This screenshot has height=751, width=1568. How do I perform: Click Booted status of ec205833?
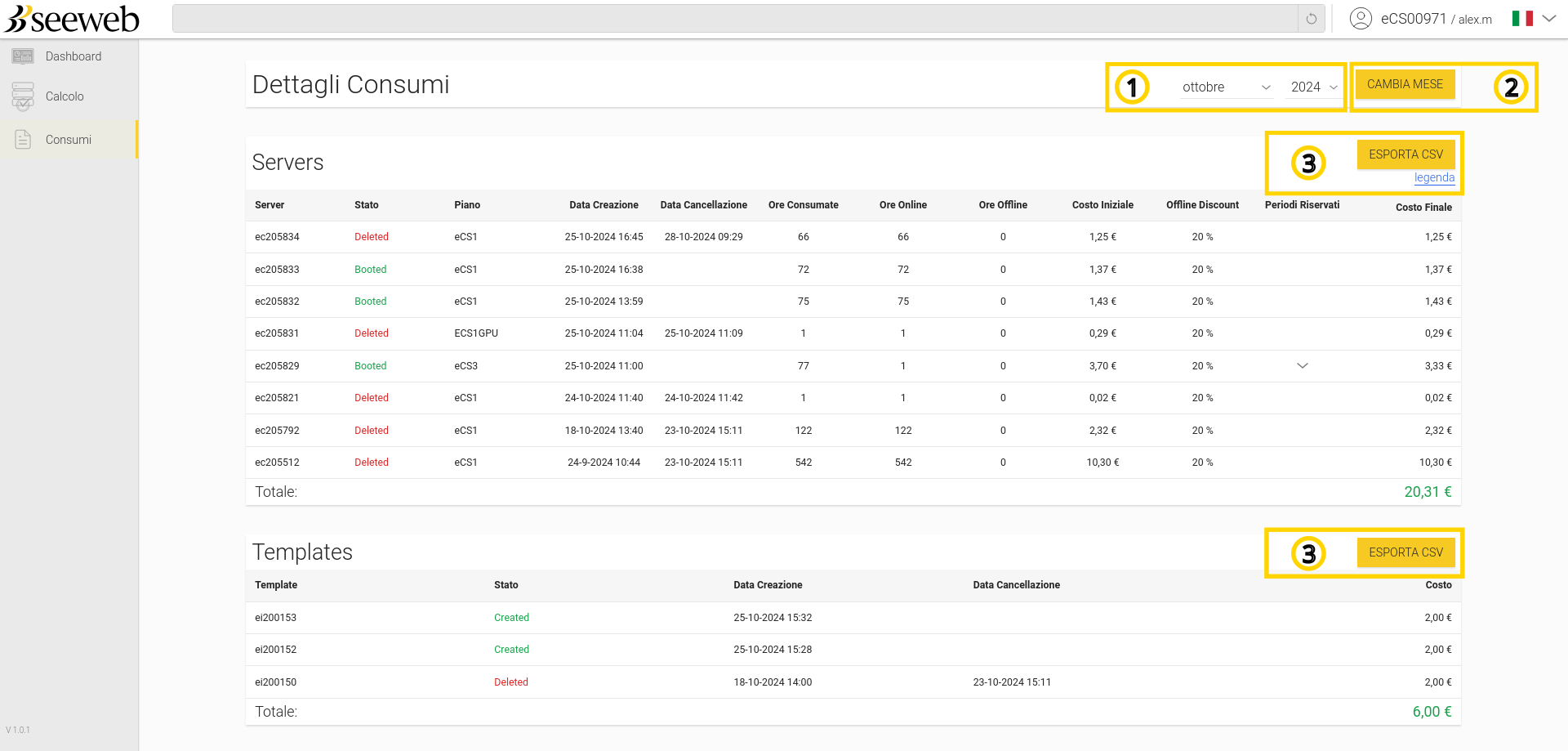tap(370, 270)
